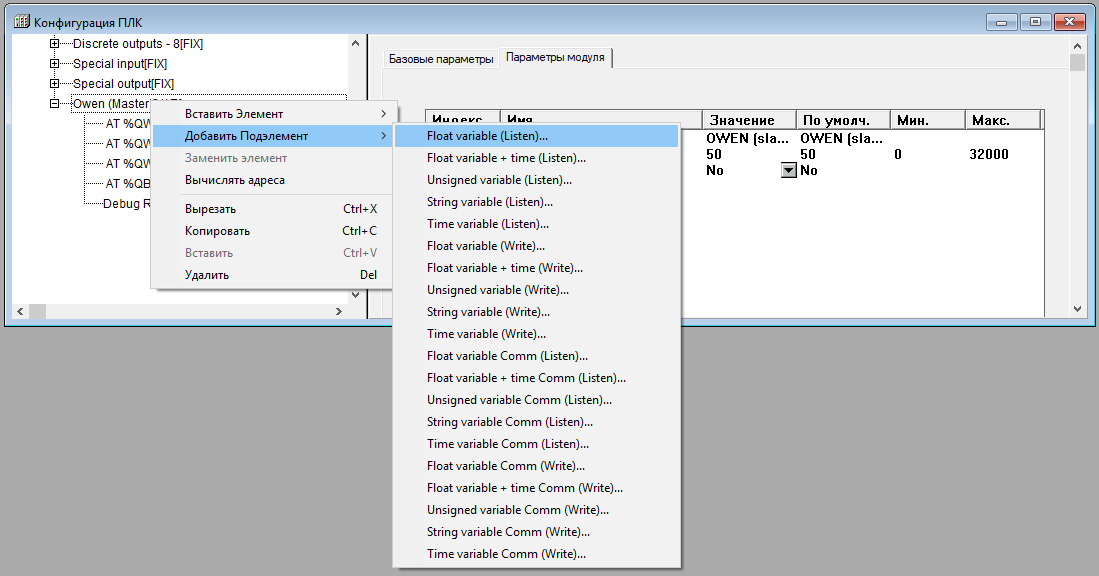Select Копировать from the context menu

[x=217, y=231]
